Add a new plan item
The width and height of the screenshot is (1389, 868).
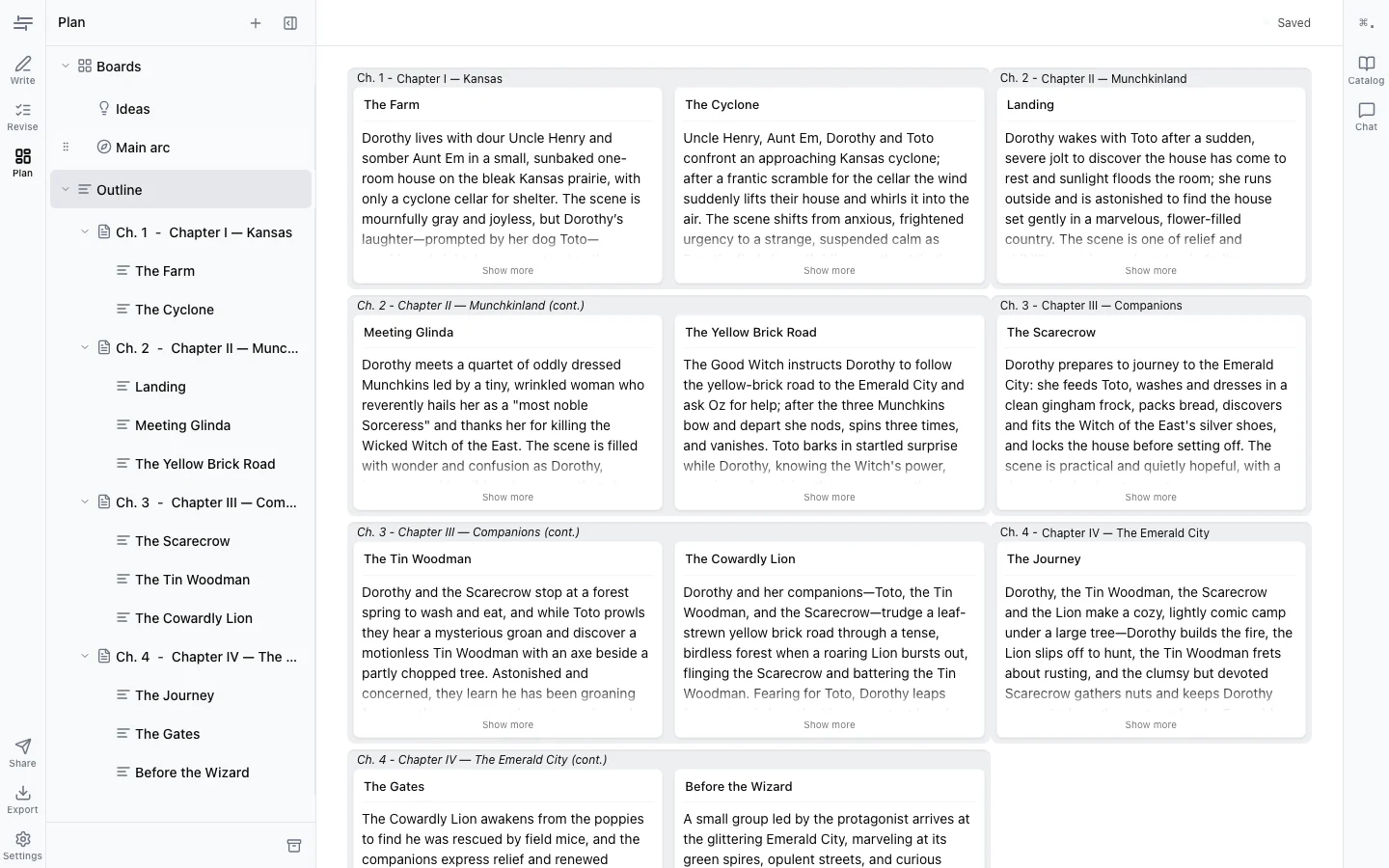point(256,23)
